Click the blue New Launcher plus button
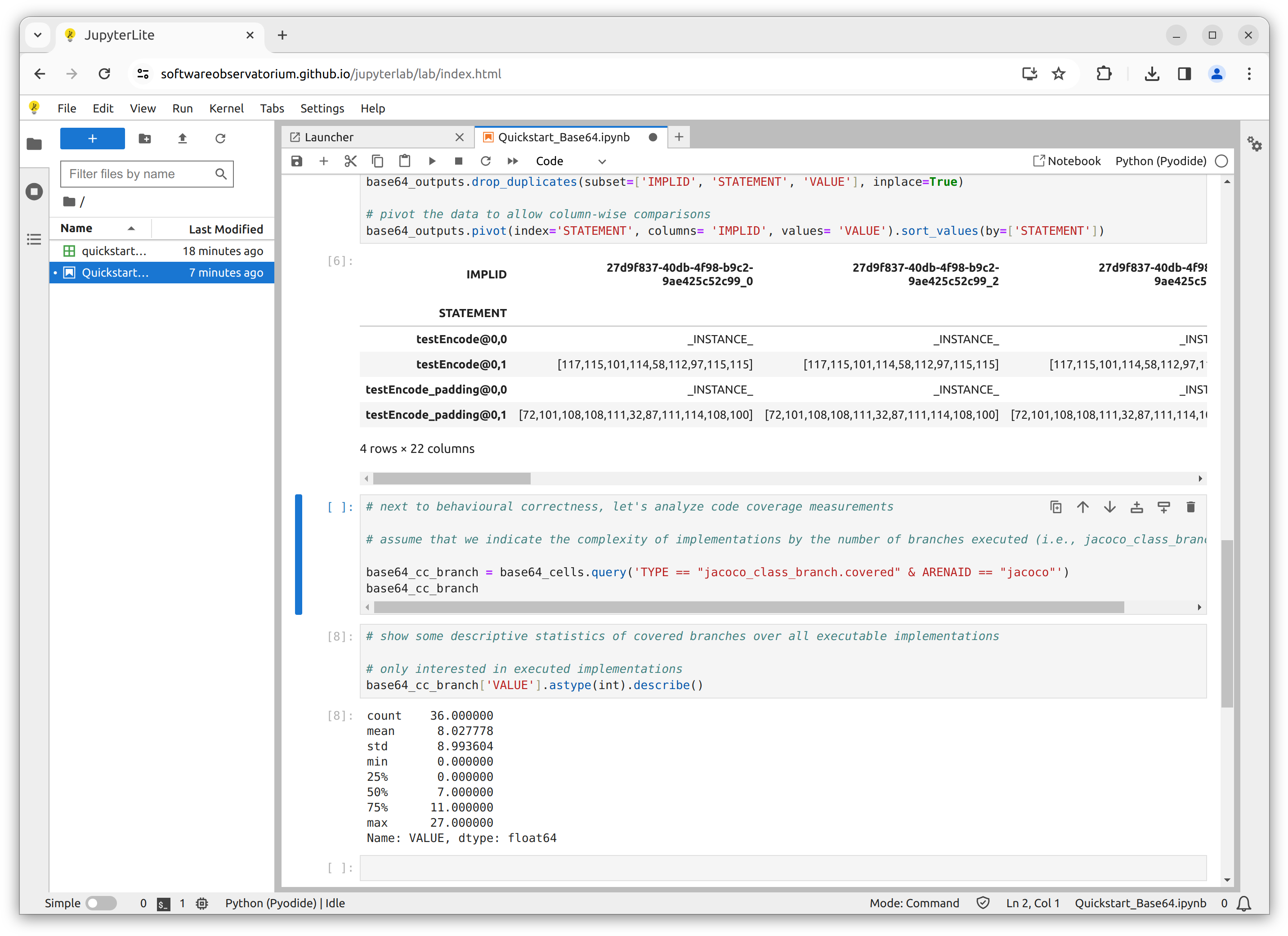This screenshot has width=1288, height=936. (93, 139)
